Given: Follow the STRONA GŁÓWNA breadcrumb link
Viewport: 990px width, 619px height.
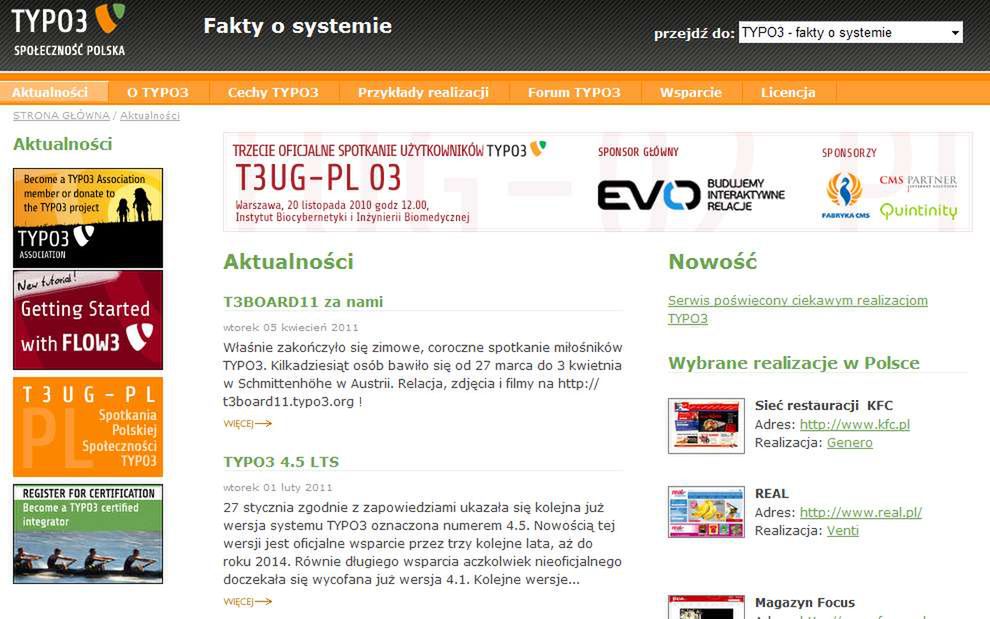Looking at the screenshot, I should coord(61,116).
